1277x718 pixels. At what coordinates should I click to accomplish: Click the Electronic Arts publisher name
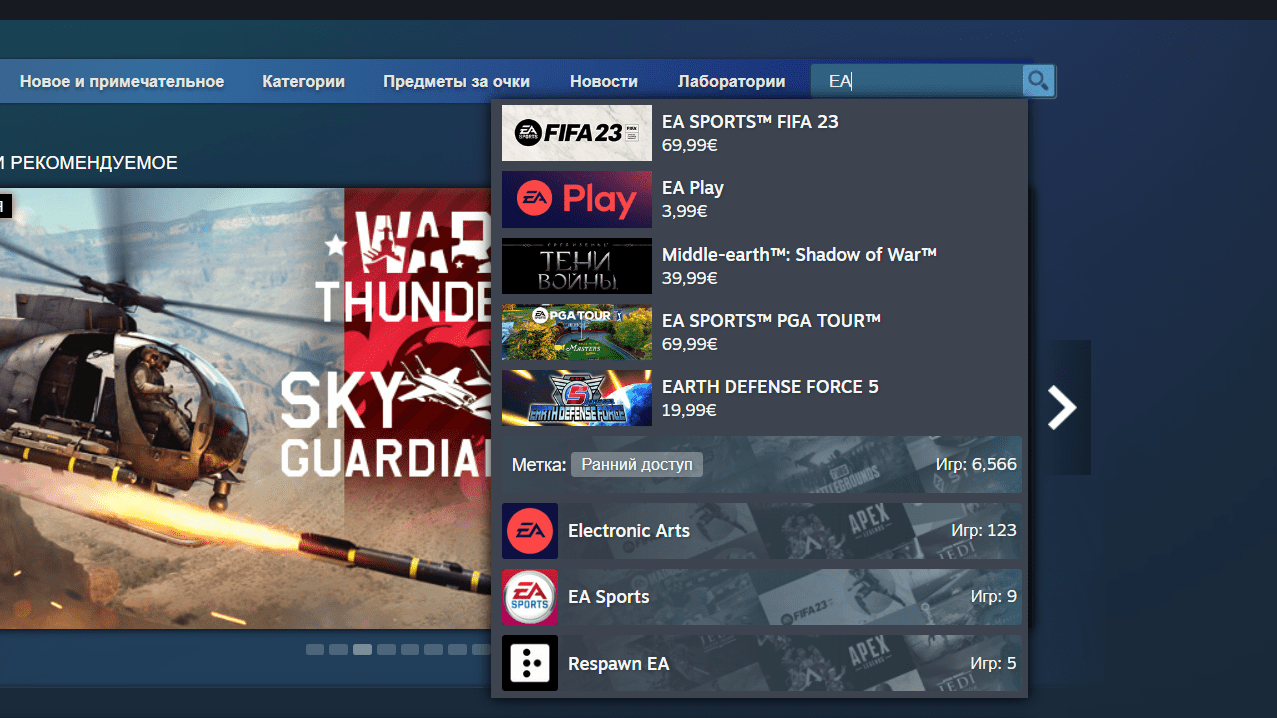pyautogui.click(x=629, y=531)
